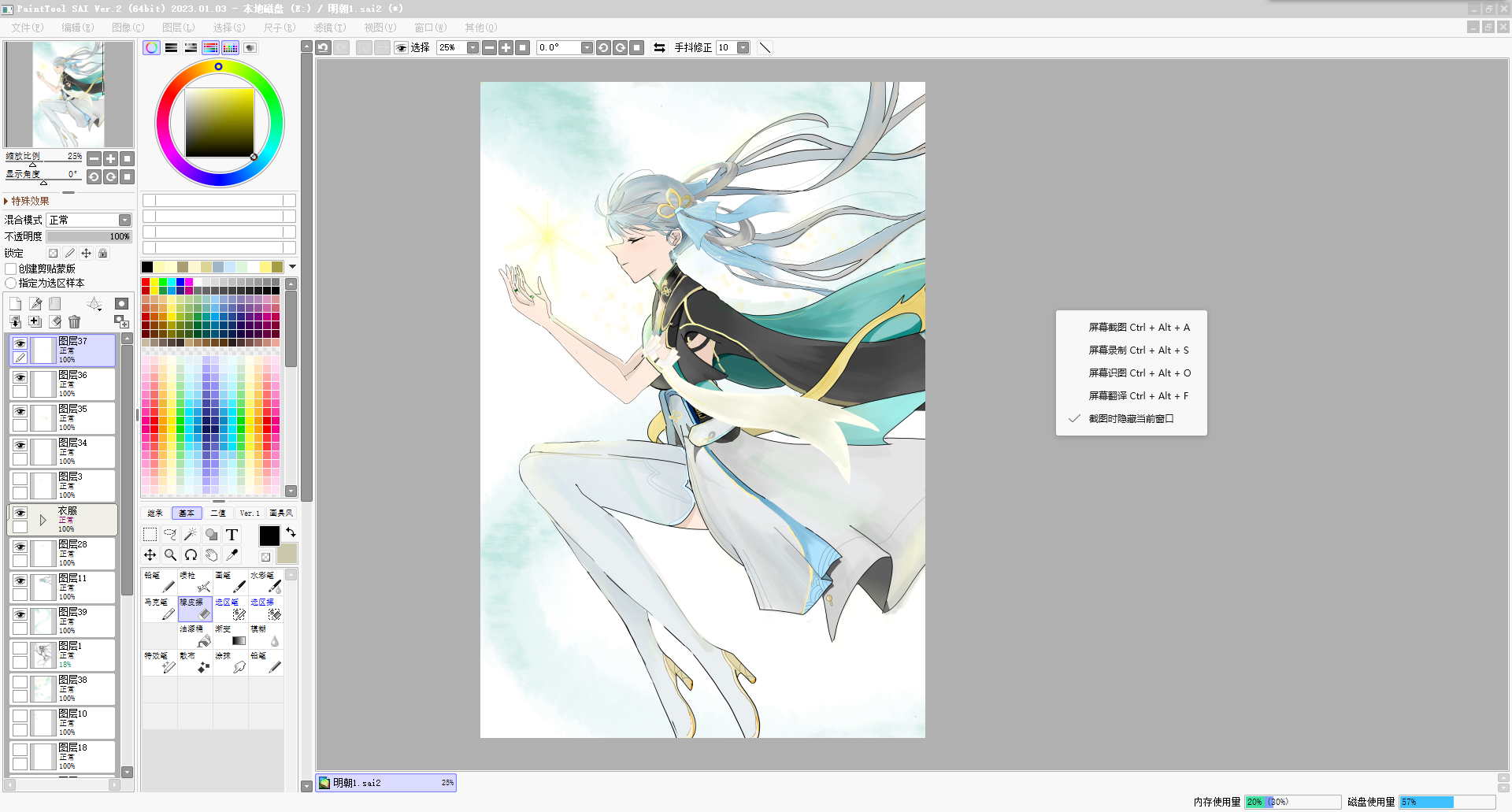Pick the move layer tool
The width and height of the screenshot is (1512, 812).
[x=150, y=555]
